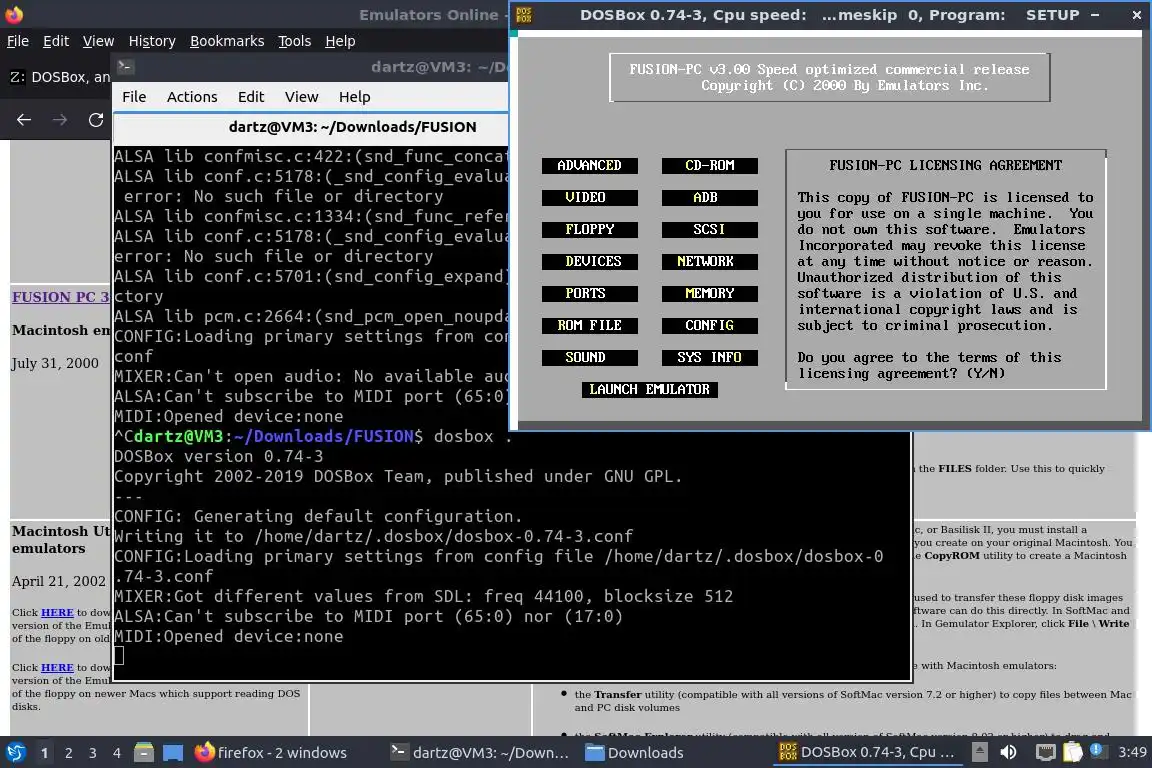
Task: Click the update notification tray icon
Action: coord(1097,750)
